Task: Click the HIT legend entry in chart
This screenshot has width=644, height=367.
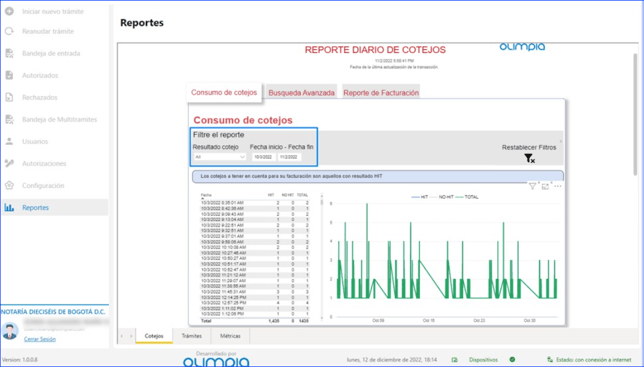Action: 420,197
